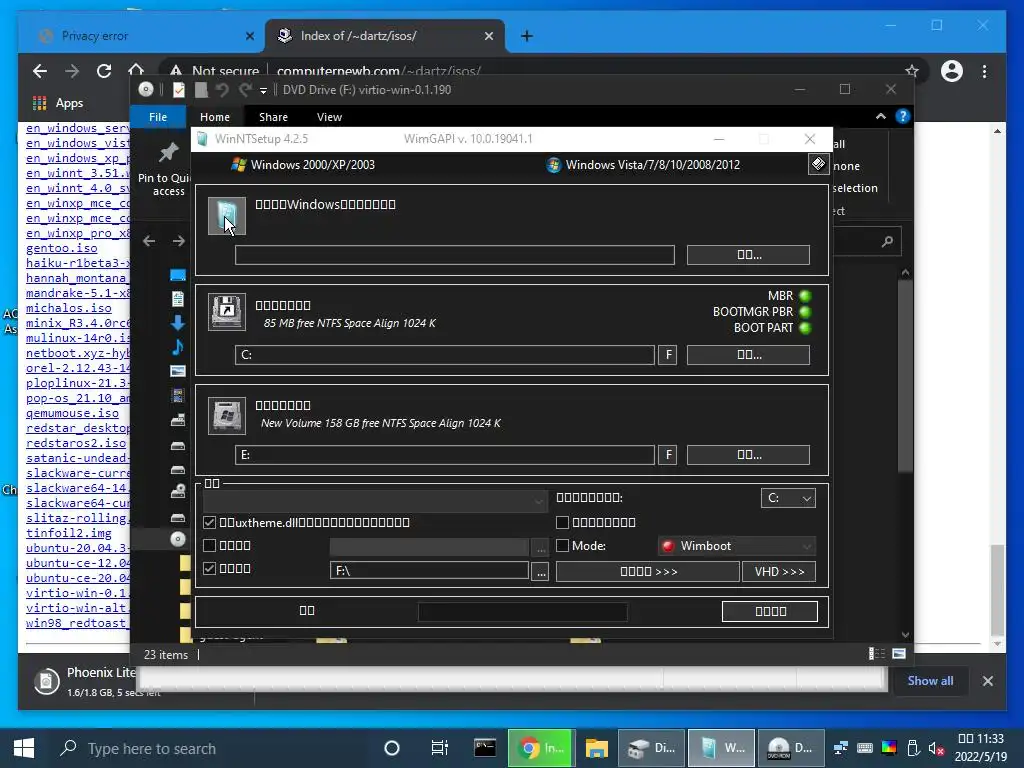Click the Explorer properties quick-access icon
This screenshot has height=768, width=1024.
pyautogui.click(x=178, y=90)
